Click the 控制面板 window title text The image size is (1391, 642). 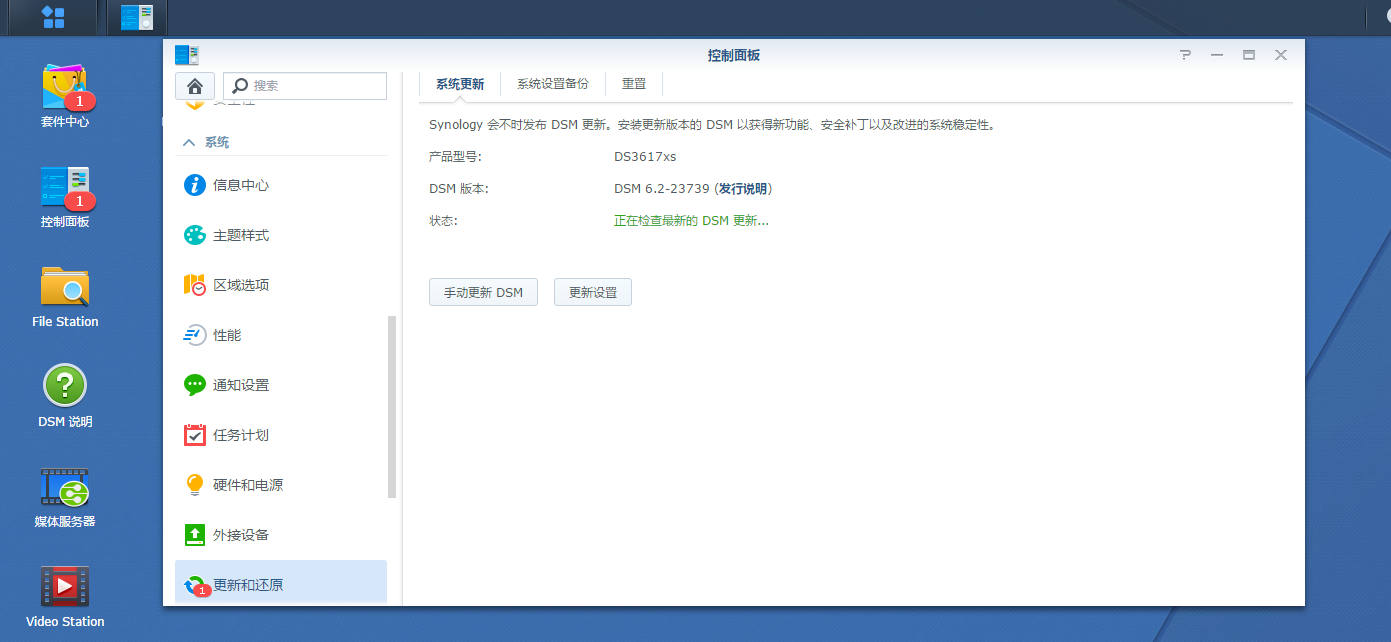734,55
